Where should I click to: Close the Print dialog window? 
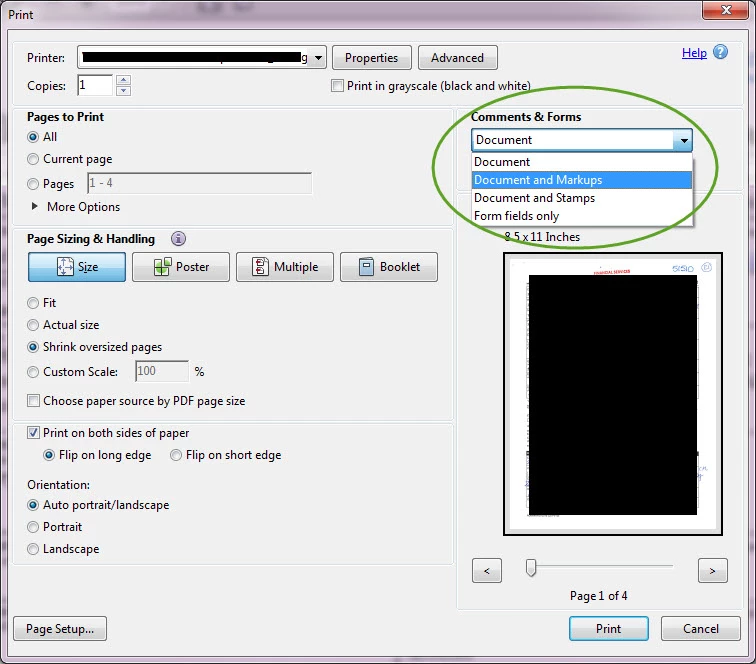tap(726, 10)
